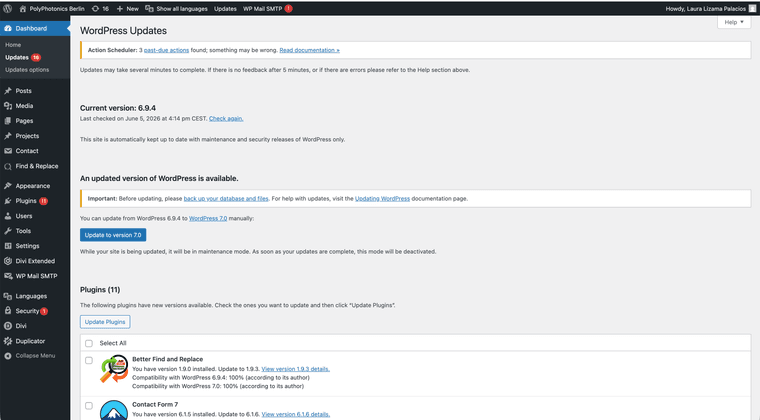The image size is (760, 420).
Task: Click the Contact Form 7 plugin name
Action: pos(155,404)
